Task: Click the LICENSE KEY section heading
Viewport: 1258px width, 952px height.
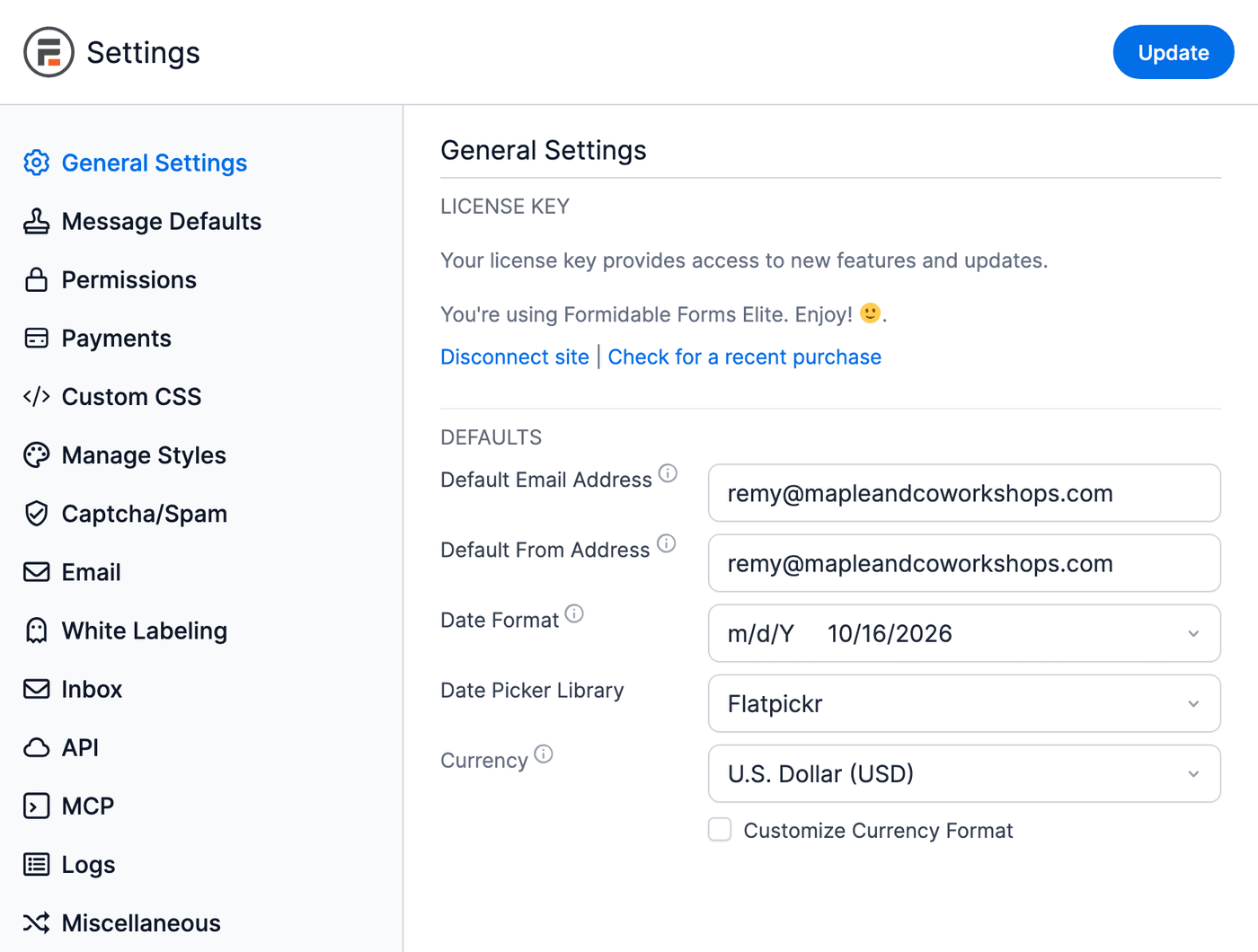Action: click(x=505, y=207)
